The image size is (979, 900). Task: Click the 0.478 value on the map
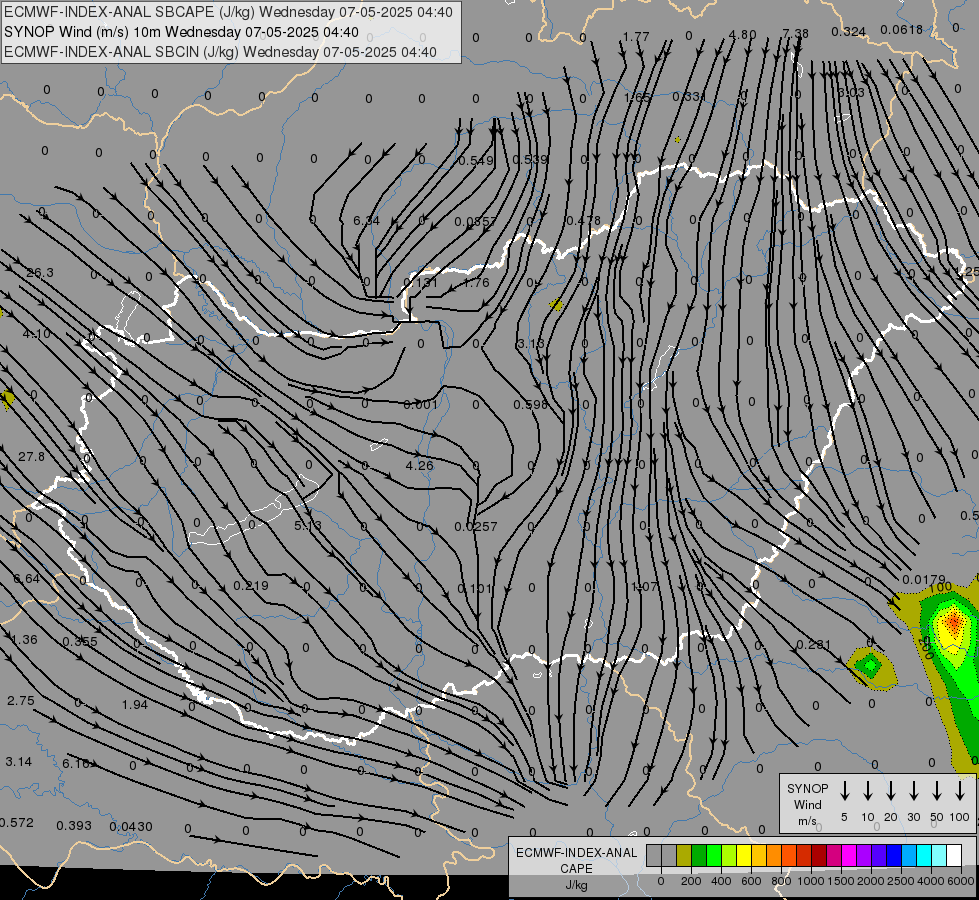click(x=583, y=220)
